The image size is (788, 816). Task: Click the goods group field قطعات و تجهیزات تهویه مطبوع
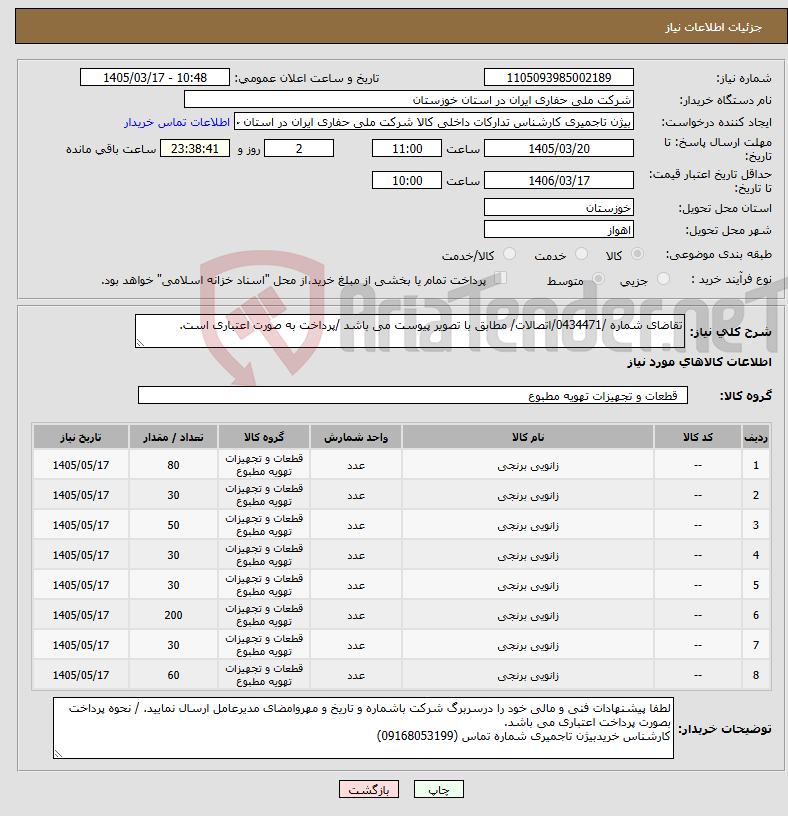[x=412, y=396]
